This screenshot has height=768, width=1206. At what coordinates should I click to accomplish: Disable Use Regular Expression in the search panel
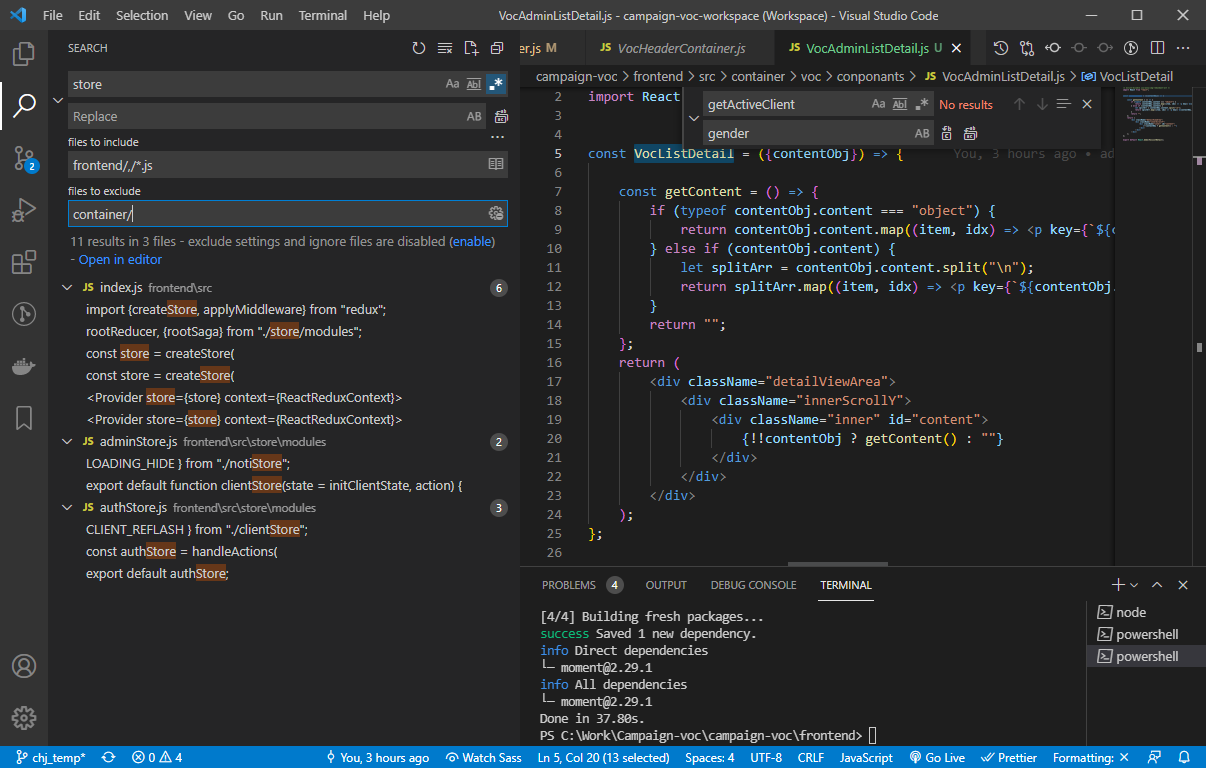[x=496, y=84]
